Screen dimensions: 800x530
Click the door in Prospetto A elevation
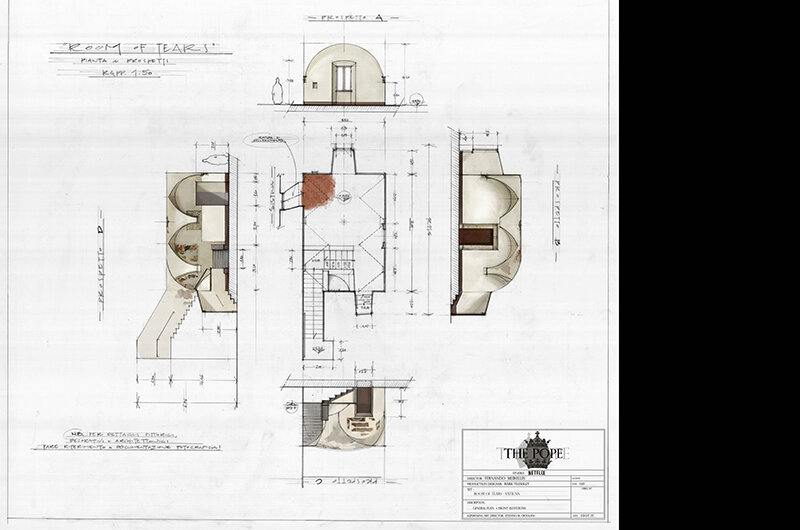(x=344, y=81)
